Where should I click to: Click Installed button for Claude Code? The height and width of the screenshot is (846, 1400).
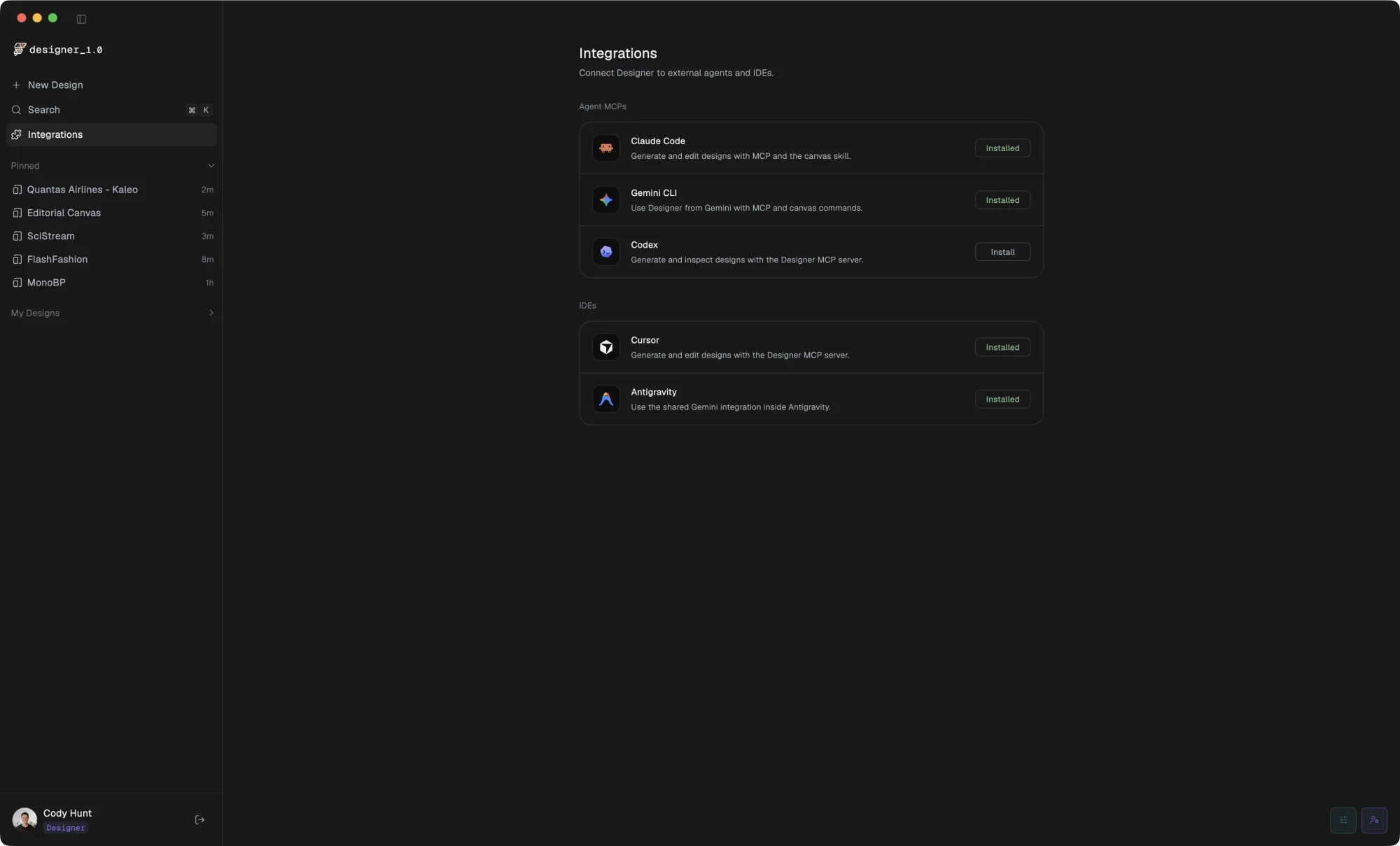point(1002,148)
